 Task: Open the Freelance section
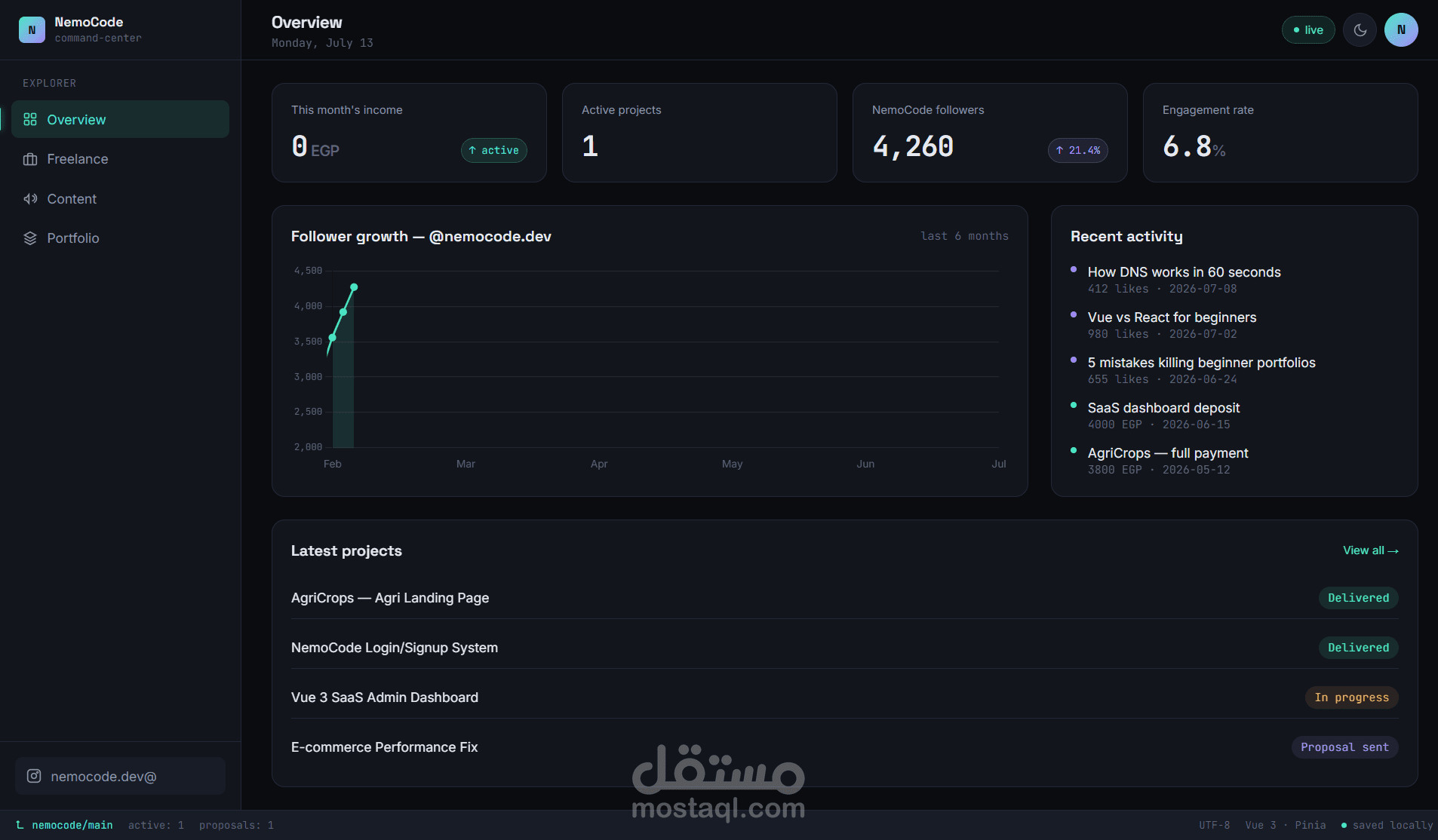tap(120, 159)
